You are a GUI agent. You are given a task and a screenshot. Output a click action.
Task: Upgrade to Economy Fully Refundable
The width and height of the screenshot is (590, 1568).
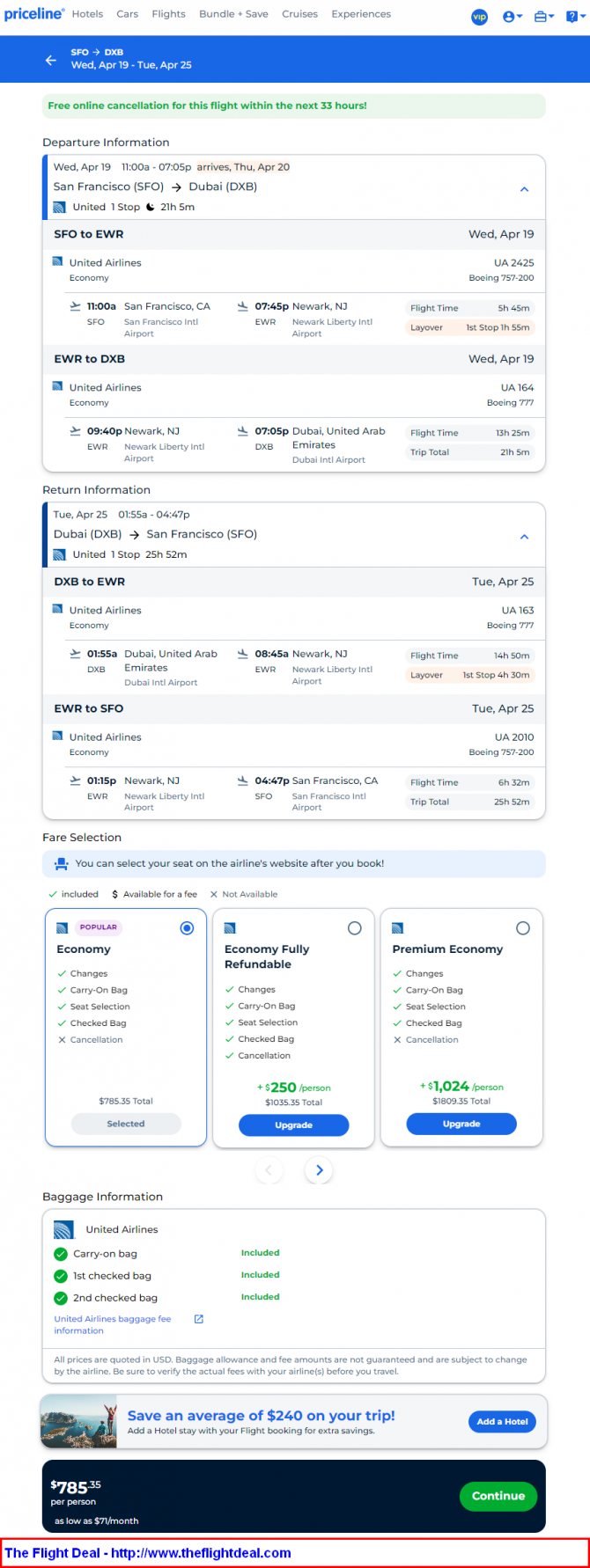pyautogui.click(x=293, y=1125)
